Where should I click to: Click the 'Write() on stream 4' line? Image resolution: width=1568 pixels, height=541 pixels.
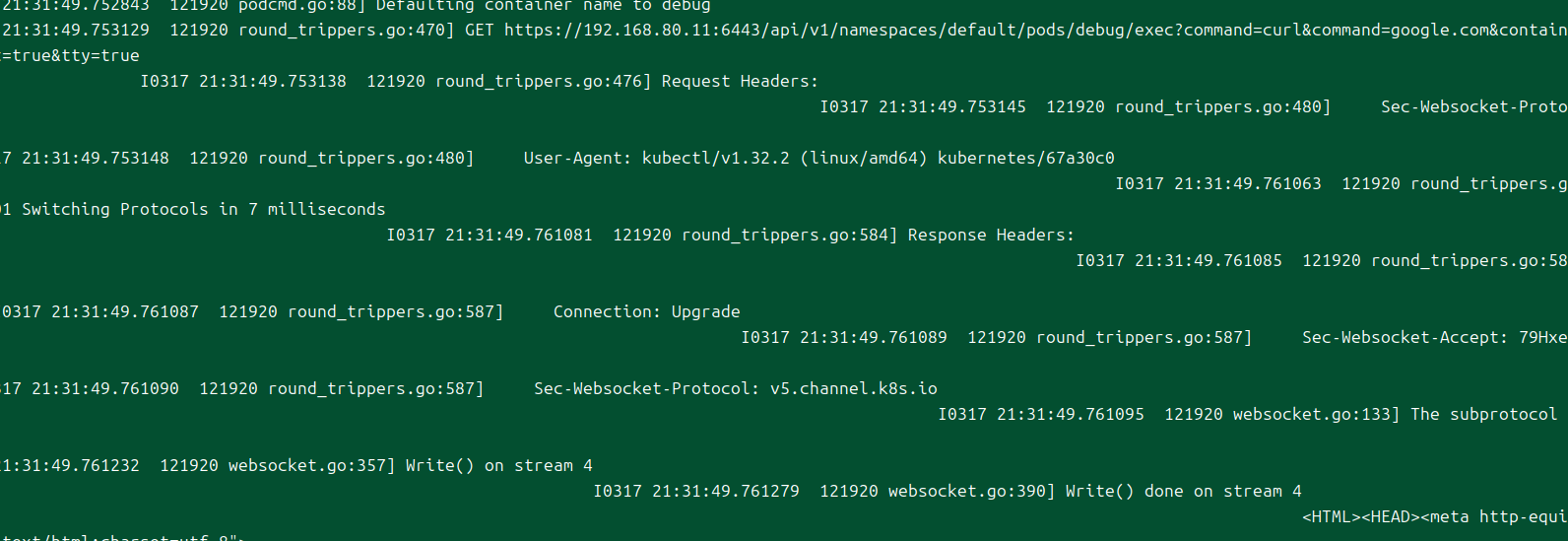click(x=499, y=466)
